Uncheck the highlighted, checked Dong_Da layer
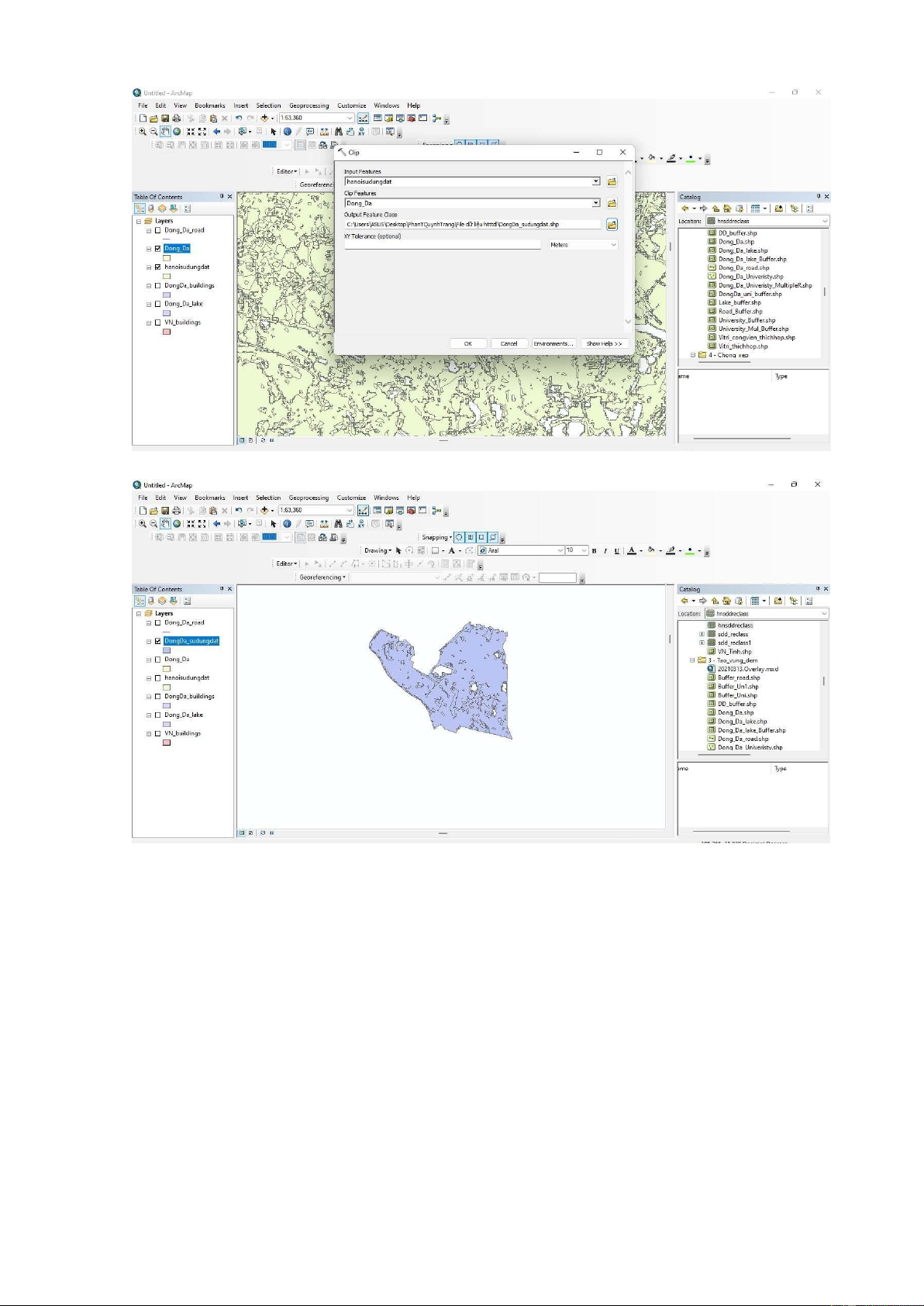Screen dimensions: 924x1306 [x=158, y=249]
